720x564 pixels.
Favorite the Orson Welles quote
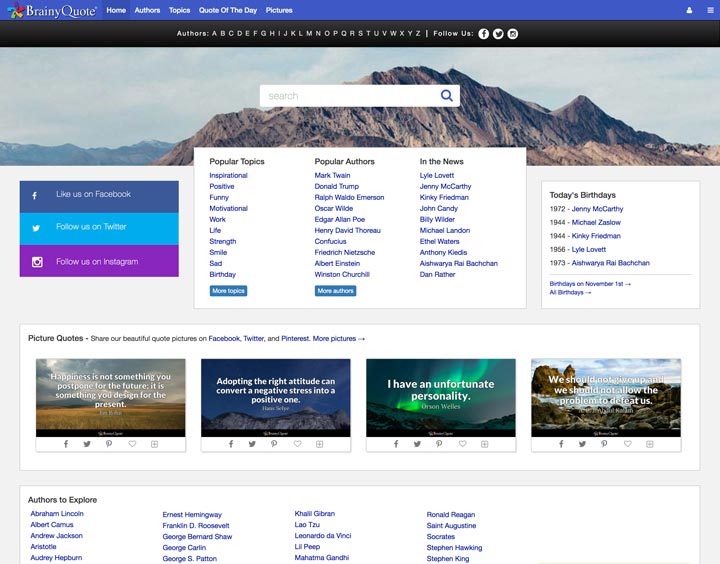coord(462,444)
